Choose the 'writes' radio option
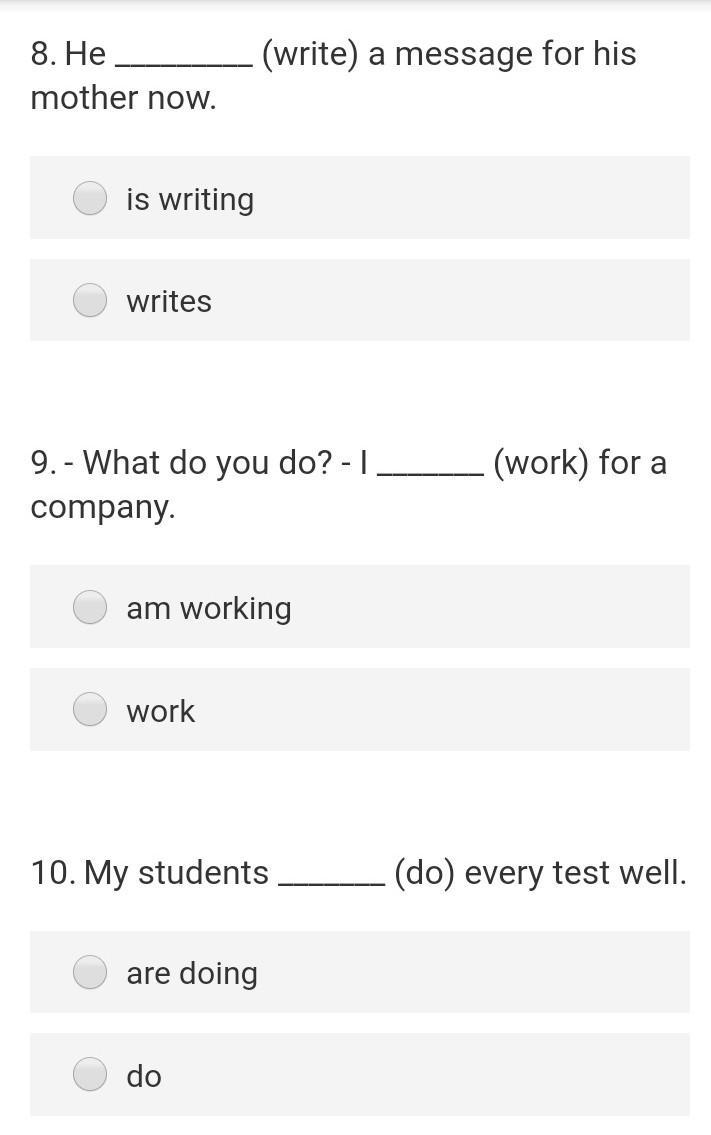711x1135 pixels. pos(91,300)
